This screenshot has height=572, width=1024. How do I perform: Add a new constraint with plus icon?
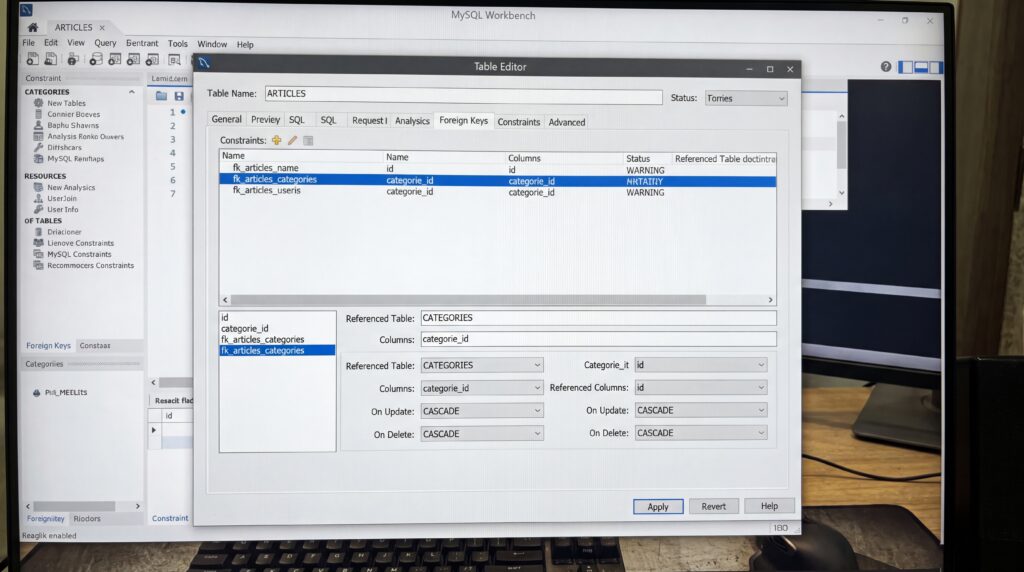coord(277,140)
